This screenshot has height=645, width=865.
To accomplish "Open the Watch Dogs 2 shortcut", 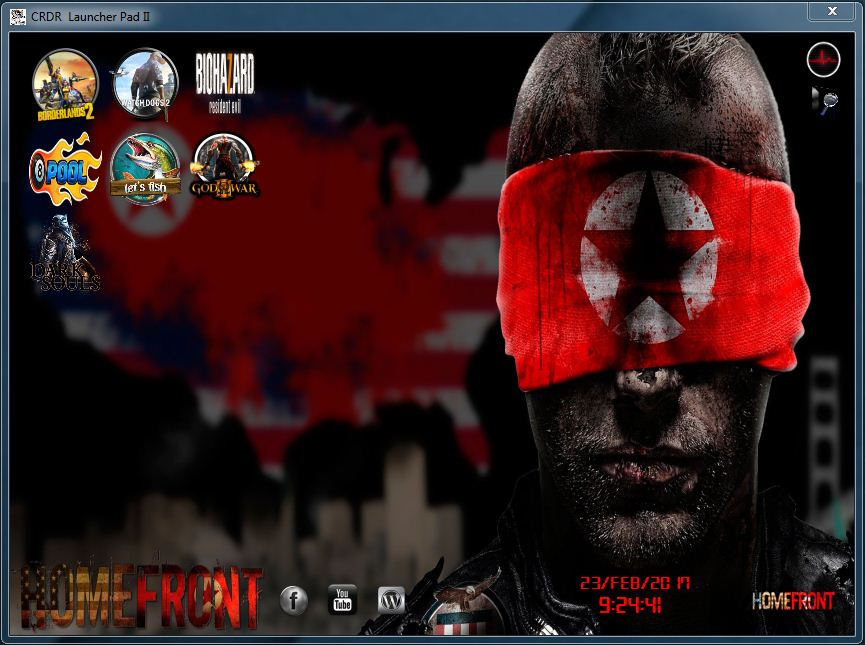I will 145,84.
